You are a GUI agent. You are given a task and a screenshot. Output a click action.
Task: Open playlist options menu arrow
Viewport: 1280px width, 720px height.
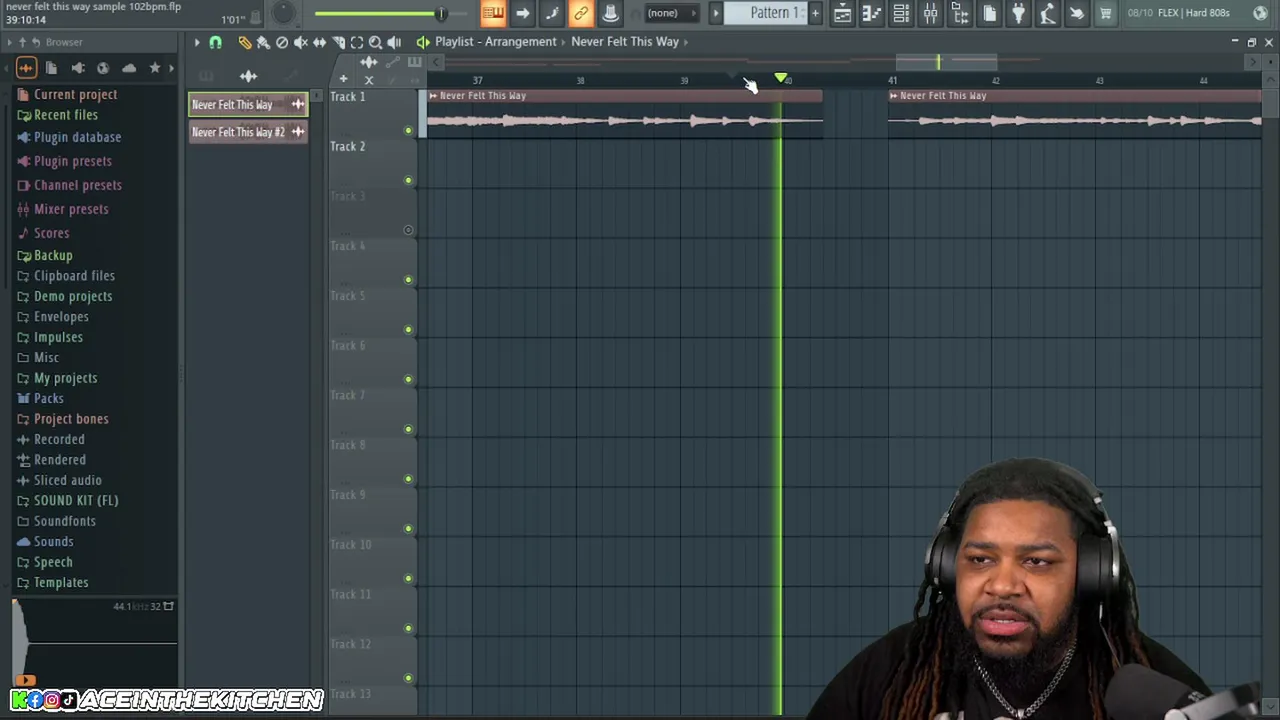[197, 42]
